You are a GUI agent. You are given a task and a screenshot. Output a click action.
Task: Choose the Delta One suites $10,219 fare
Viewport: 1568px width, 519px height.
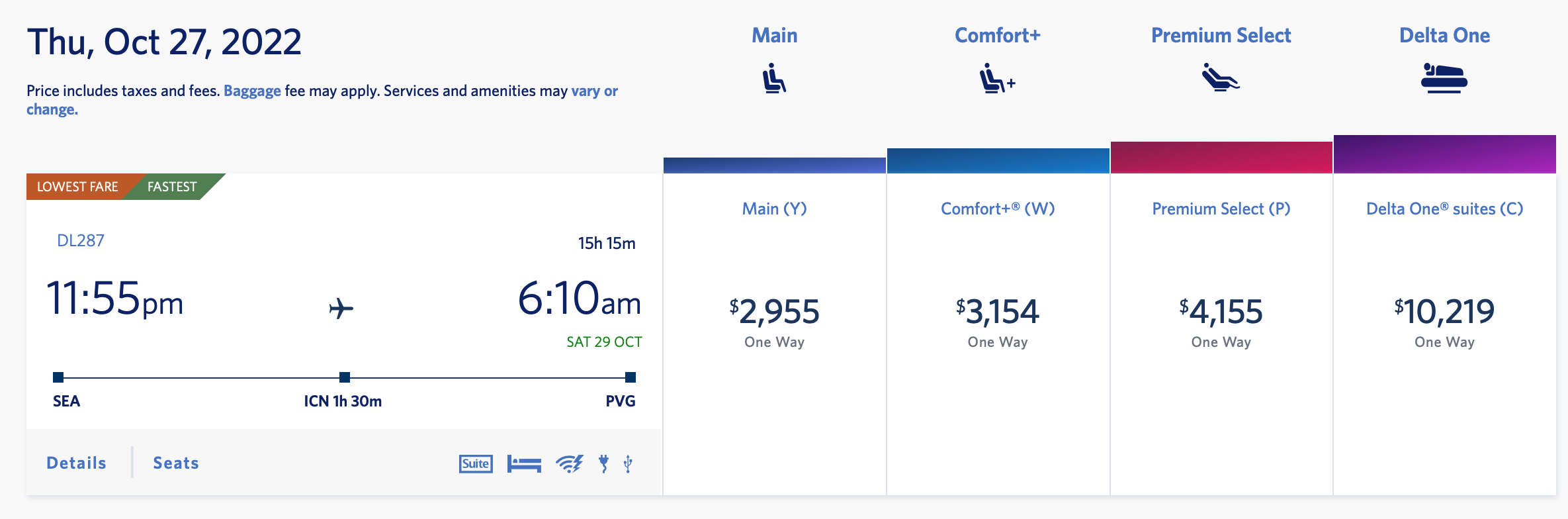click(x=1444, y=312)
